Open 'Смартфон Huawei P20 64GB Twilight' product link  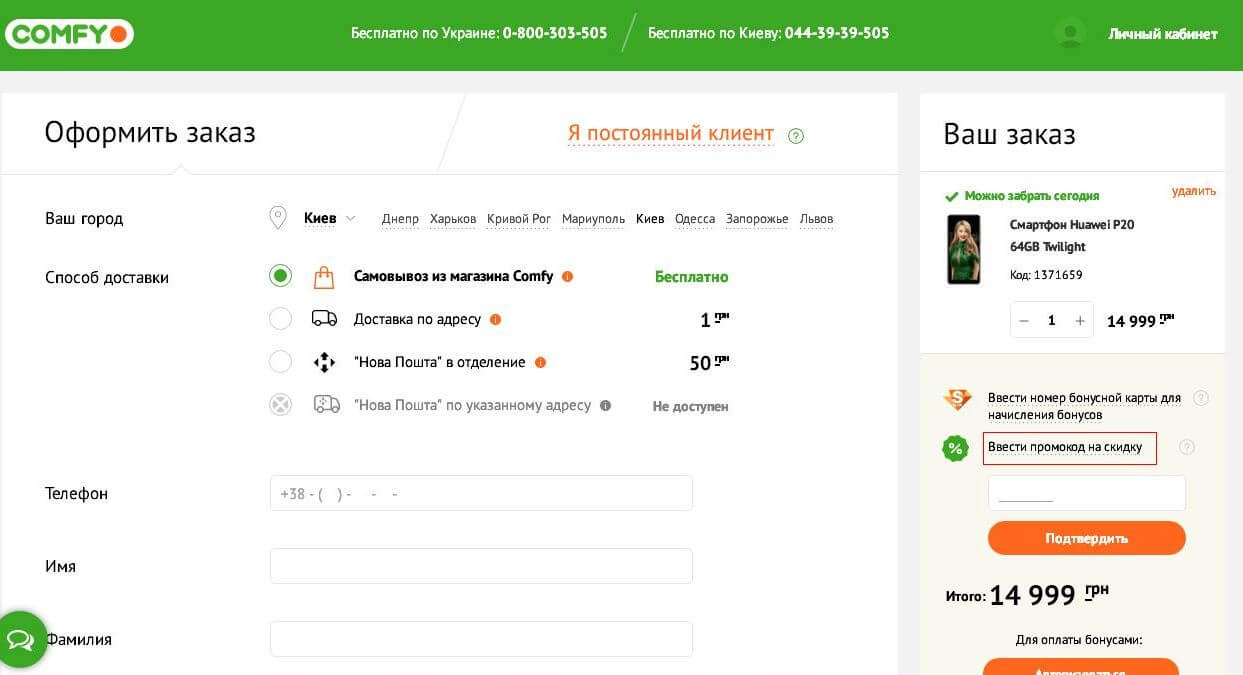pos(1072,236)
